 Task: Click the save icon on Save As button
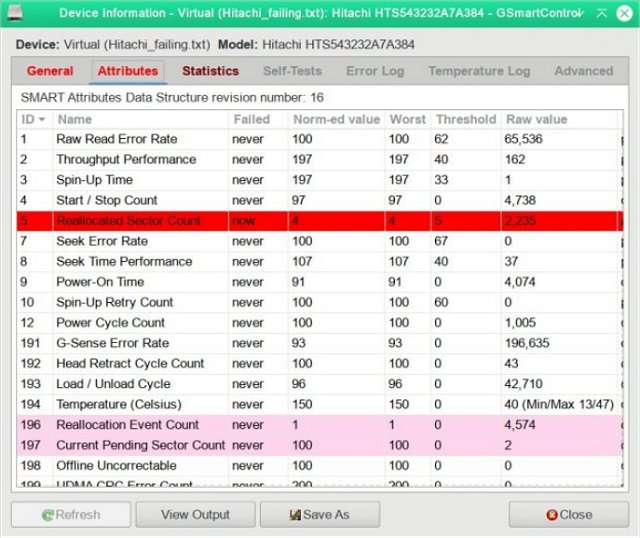coord(295,515)
